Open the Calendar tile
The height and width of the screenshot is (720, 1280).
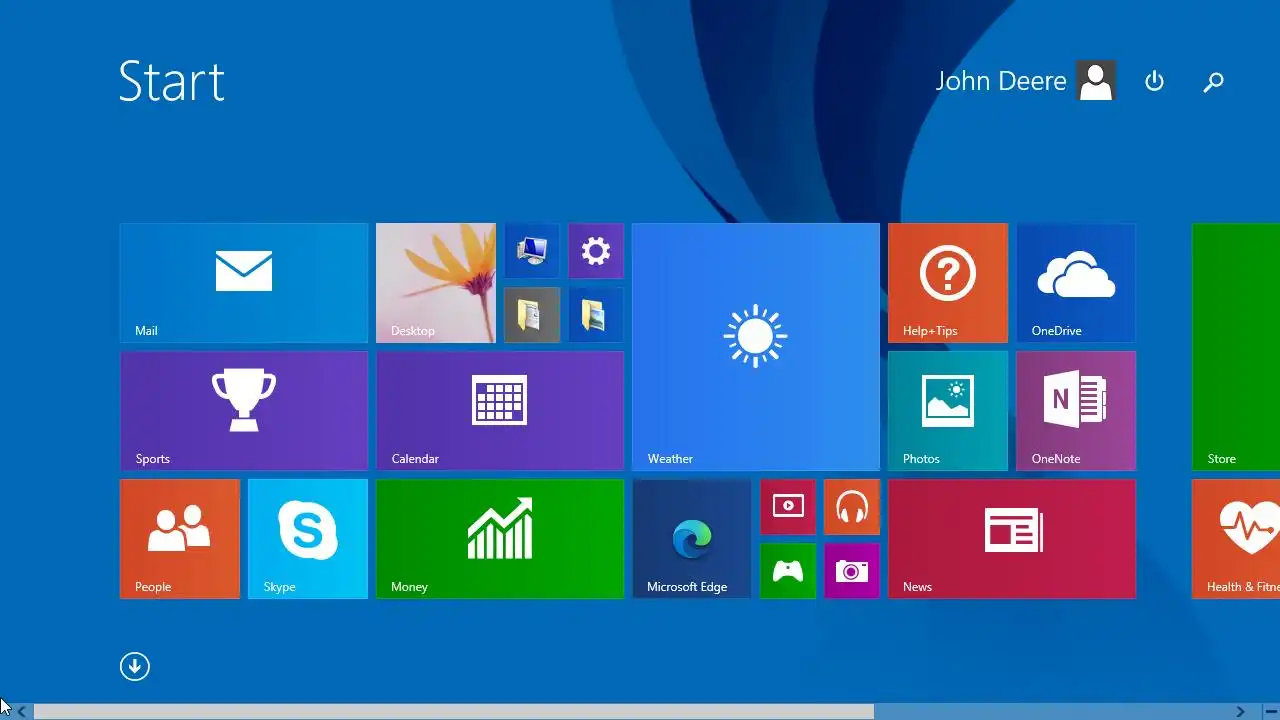point(500,411)
